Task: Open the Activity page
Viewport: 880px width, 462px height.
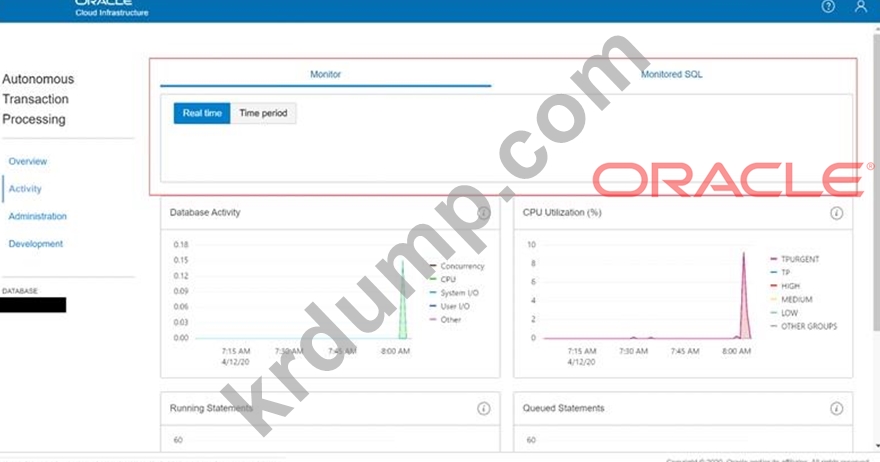Action: [25, 189]
